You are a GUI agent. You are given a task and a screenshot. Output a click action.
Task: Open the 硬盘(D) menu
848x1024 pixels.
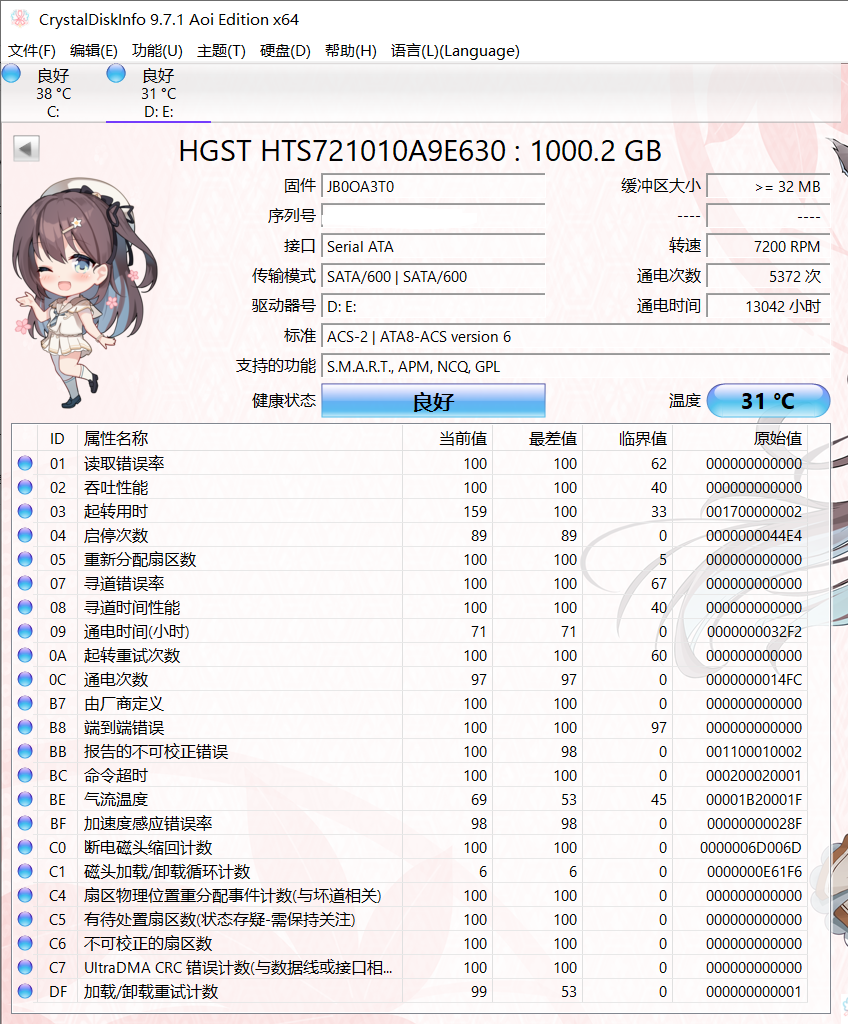[x=285, y=51]
